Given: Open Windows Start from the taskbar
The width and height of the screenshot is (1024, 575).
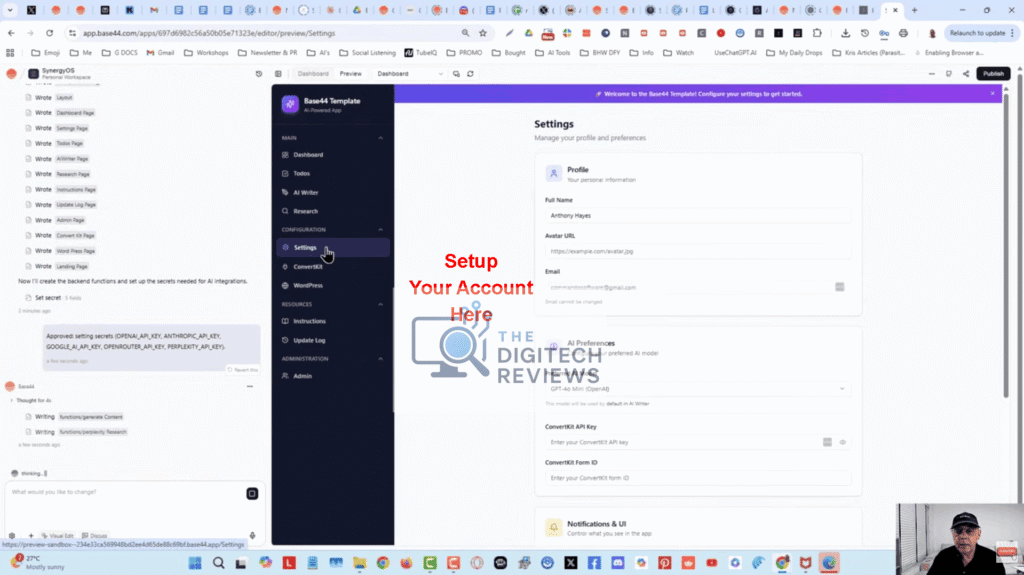Looking at the screenshot, I should 195,563.
